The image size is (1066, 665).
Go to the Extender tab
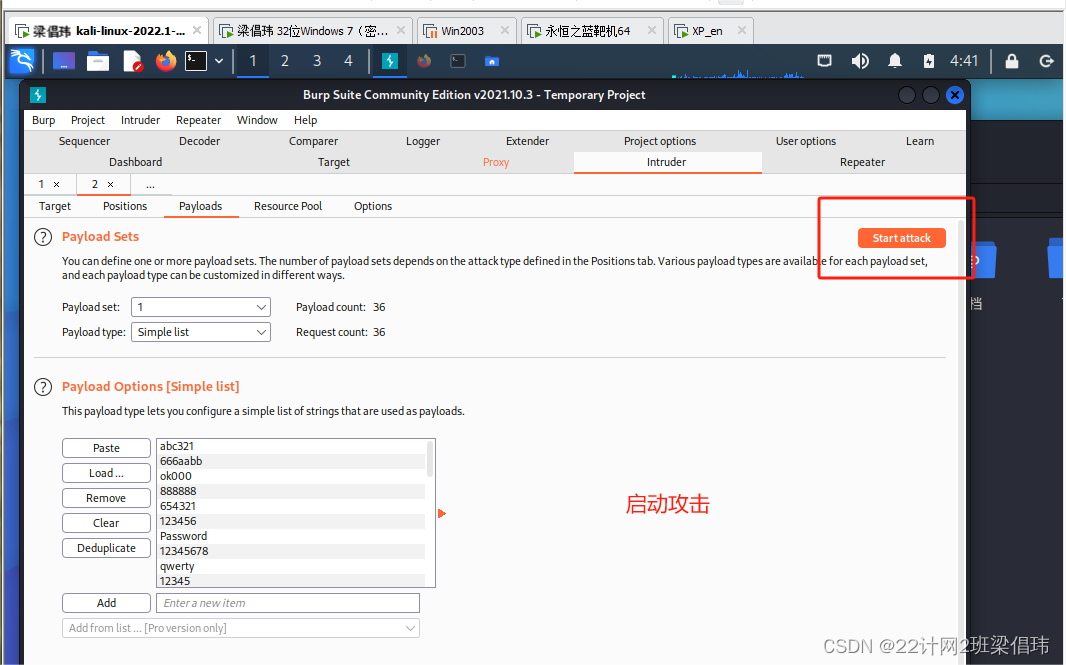(x=527, y=141)
